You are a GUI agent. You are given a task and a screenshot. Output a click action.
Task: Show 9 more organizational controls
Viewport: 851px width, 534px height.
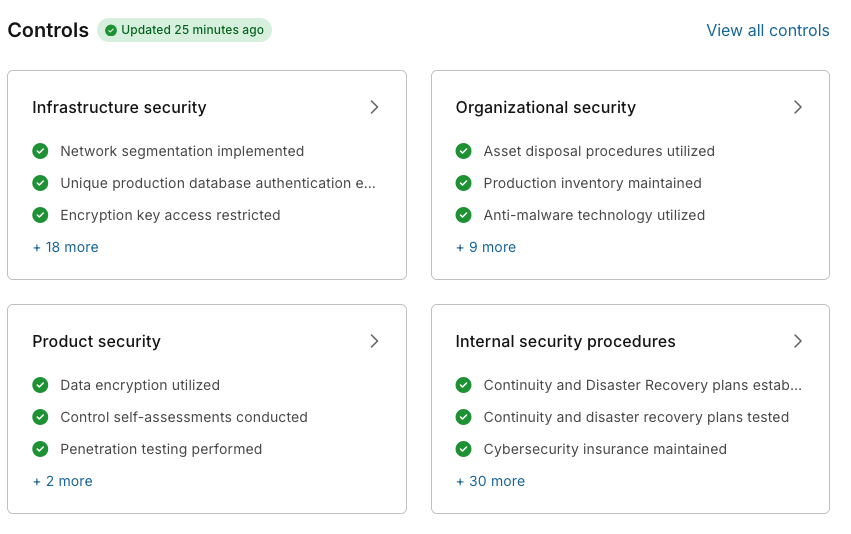pos(485,247)
